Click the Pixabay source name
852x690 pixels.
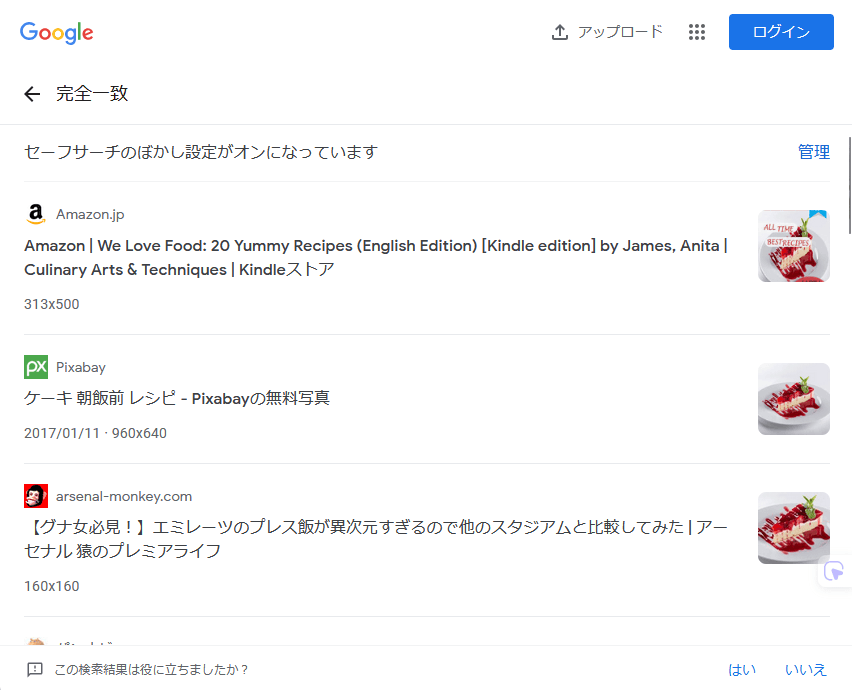(x=81, y=367)
